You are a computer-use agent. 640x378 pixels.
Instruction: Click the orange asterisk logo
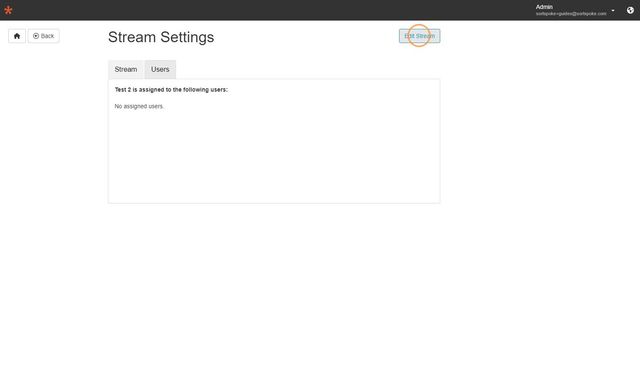click(8, 10)
